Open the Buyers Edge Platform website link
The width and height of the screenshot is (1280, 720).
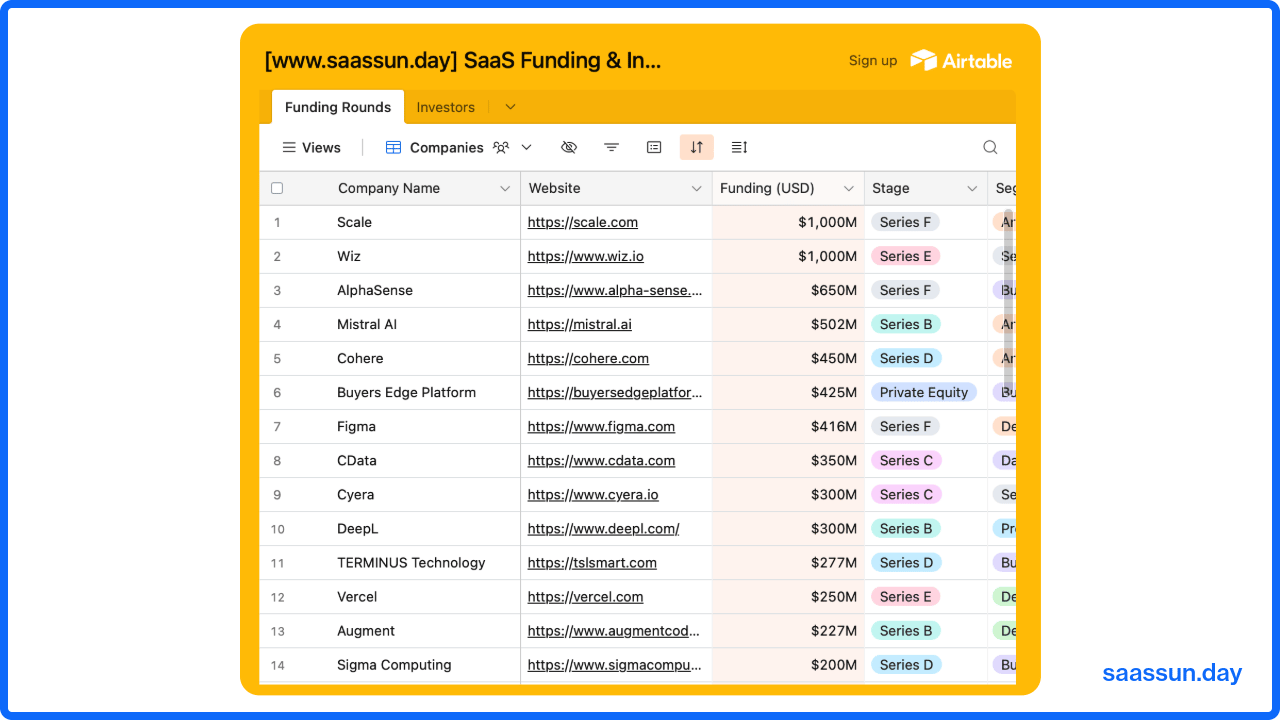[x=615, y=392]
